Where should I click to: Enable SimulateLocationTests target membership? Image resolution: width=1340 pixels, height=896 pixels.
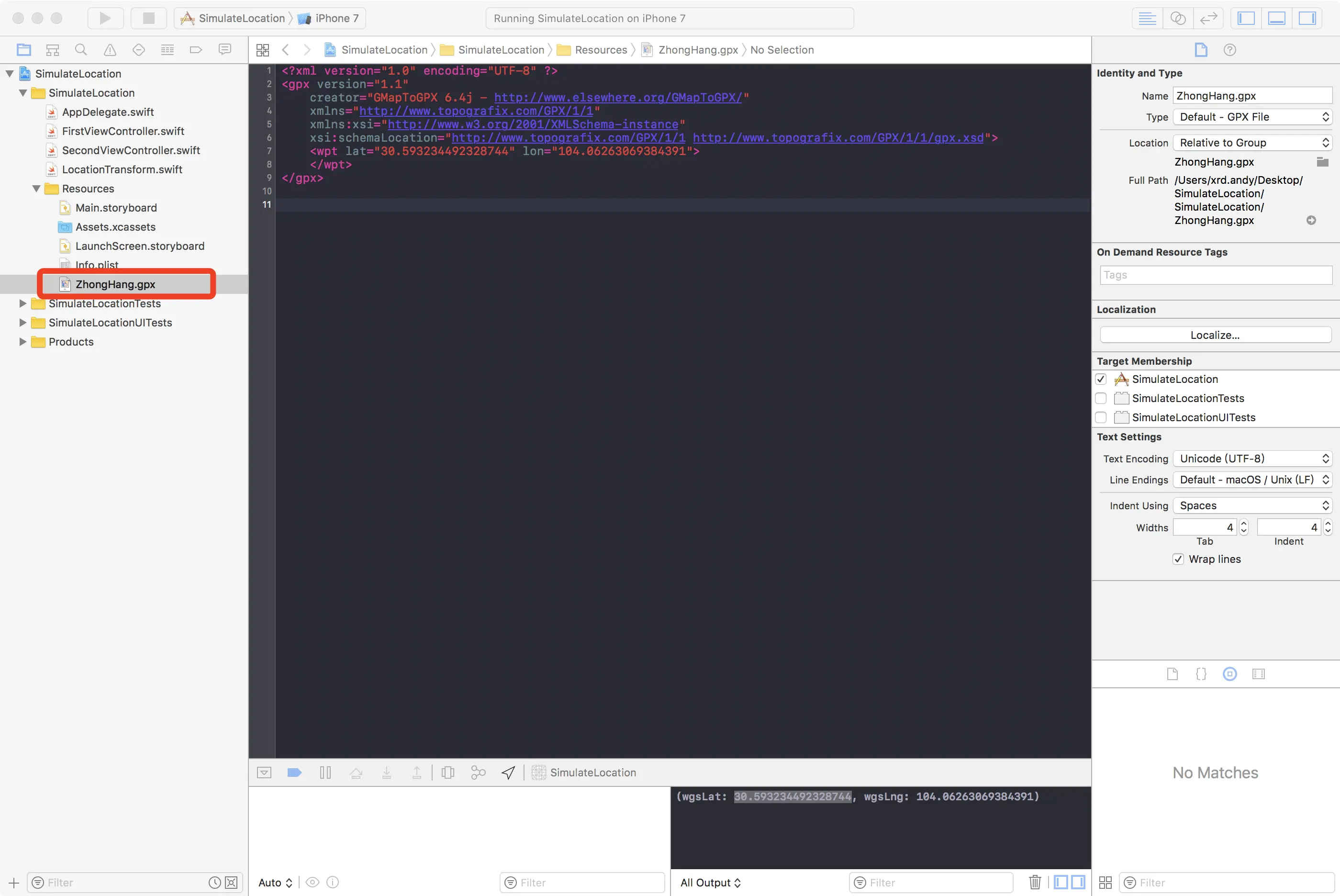point(1101,398)
